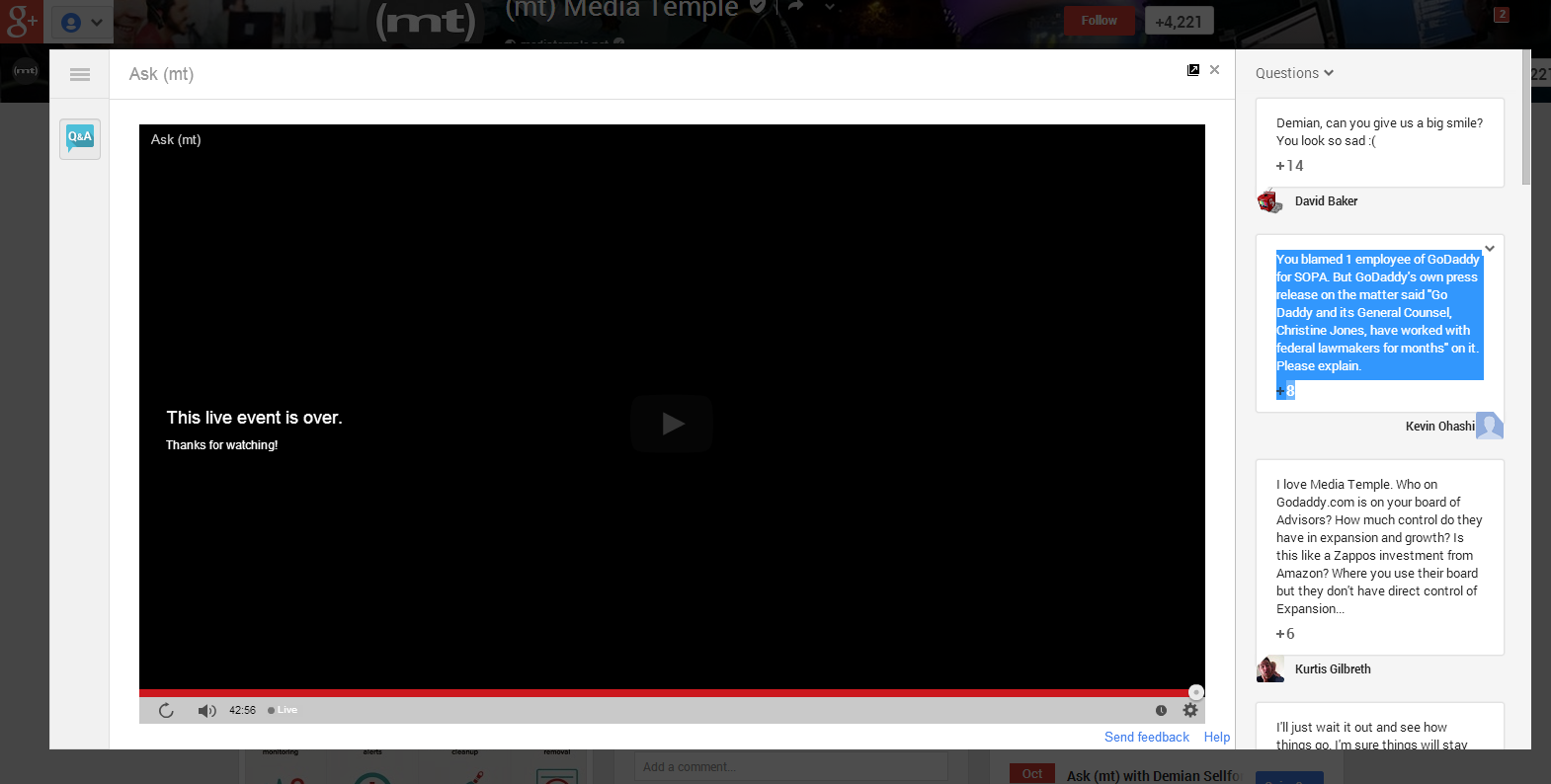Image resolution: width=1551 pixels, height=784 pixels.
Task: Open the video settings gear
Action: pos(1190,710)
